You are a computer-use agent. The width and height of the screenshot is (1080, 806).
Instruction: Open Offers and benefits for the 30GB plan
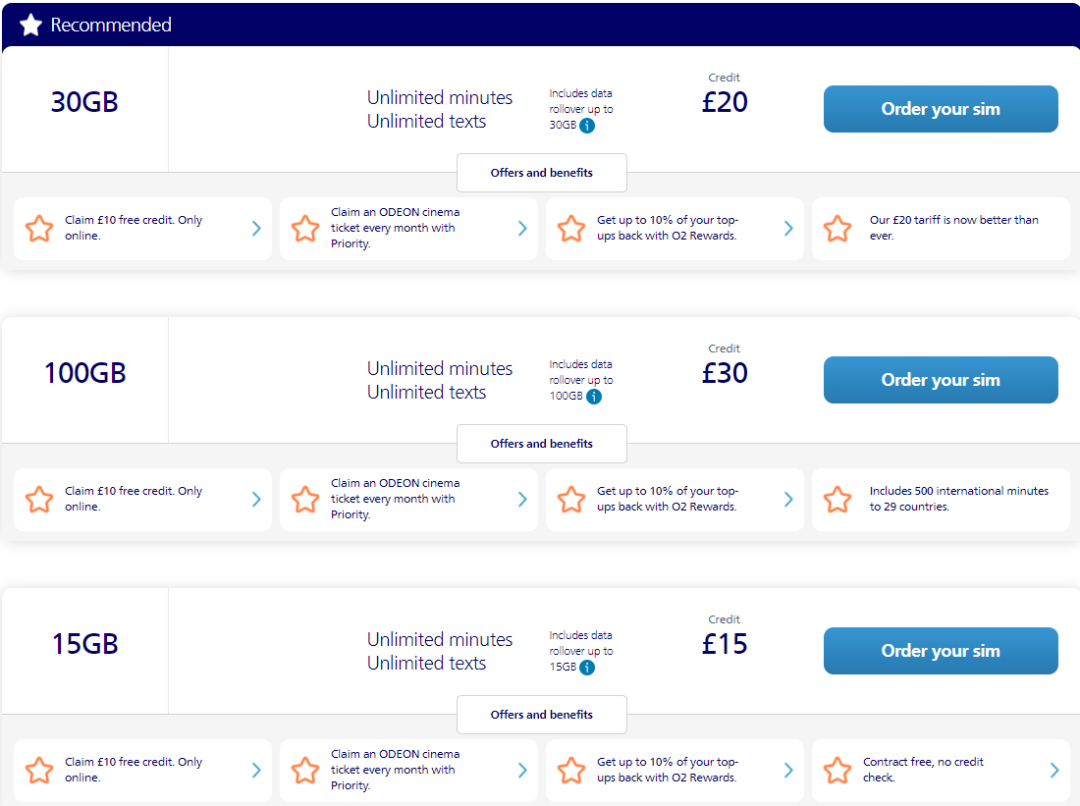541,173
